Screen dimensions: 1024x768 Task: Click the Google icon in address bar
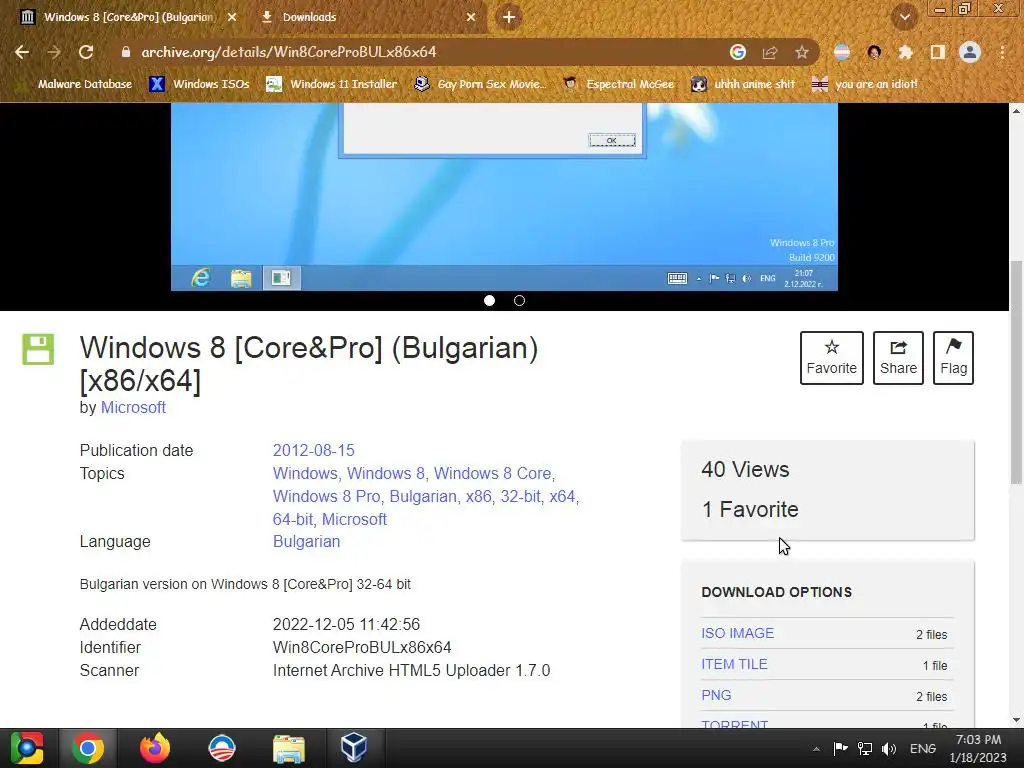click(738, 52)
